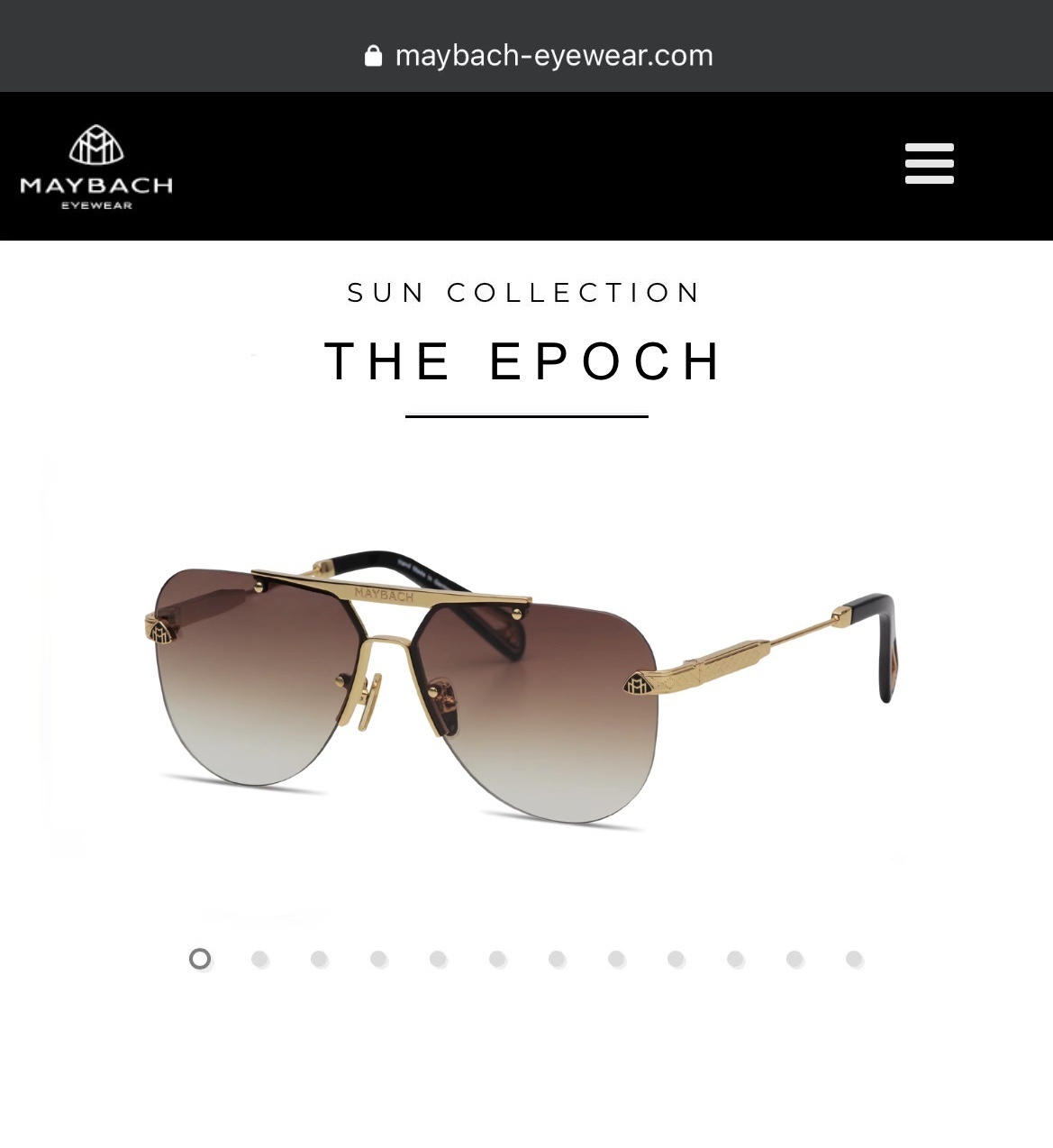This screenshot has width=1053, height=1148.
Task: Click the SUN COLLECTION heading link
Action: 524,293
